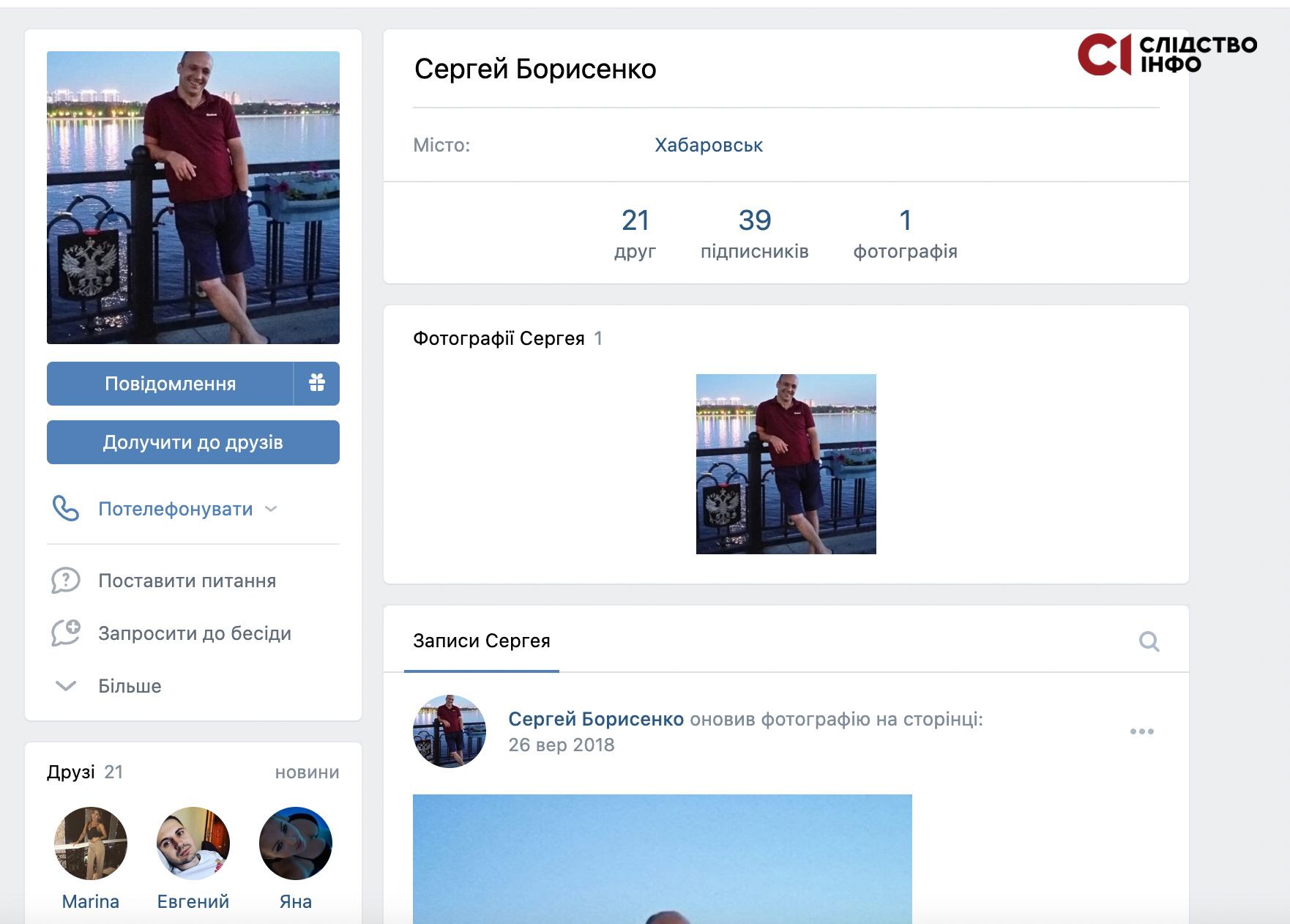Click the question bubble icon

(65, 581)
